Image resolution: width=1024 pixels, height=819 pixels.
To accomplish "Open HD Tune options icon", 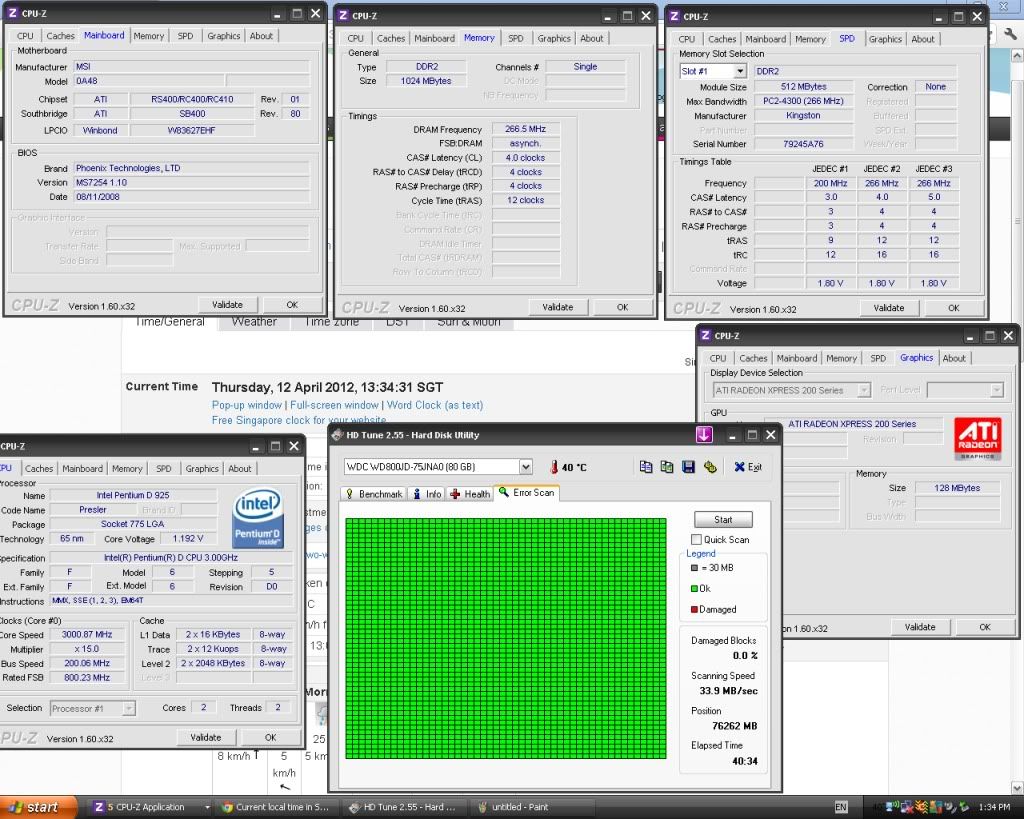I will (710, 467).
